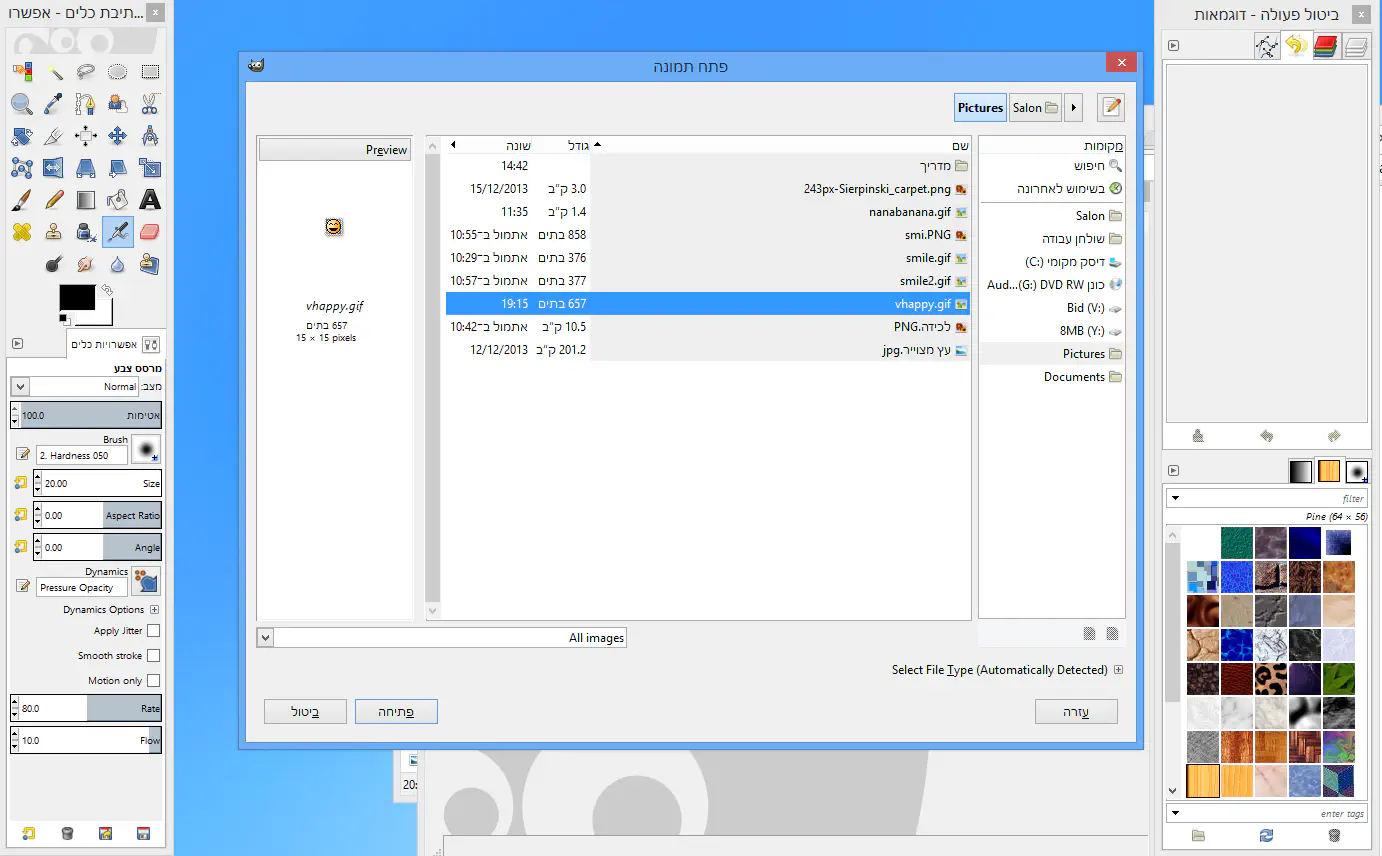The width and height of the screenshot is (1382, 856).
Task: Switch to the Channels tab
Action: coord(1326,46)
